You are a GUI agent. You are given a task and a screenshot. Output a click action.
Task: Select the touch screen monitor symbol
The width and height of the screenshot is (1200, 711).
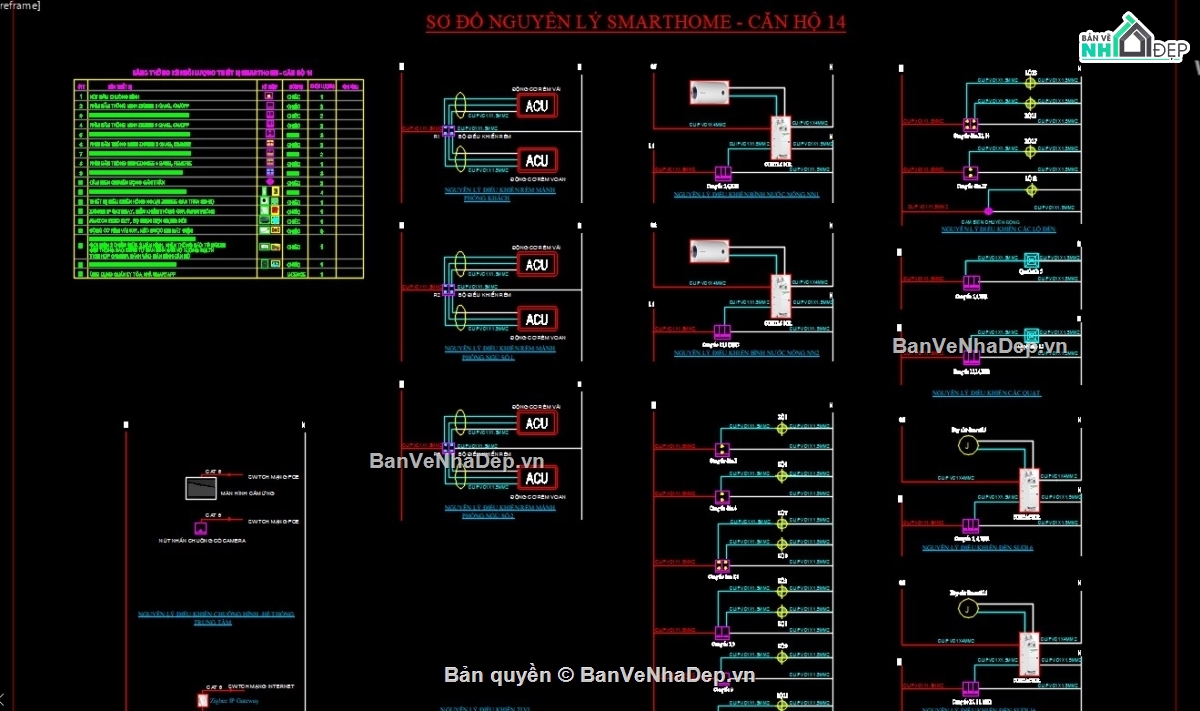click(x=200, y=489)
